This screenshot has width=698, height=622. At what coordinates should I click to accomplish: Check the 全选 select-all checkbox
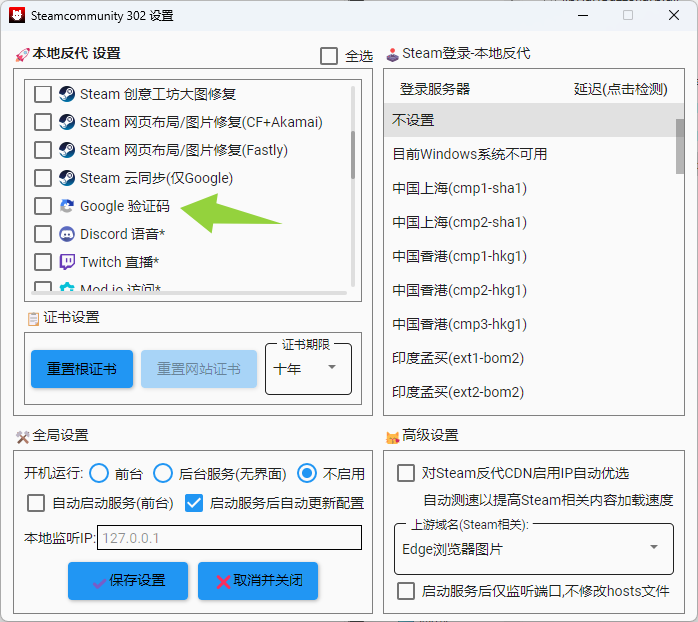(x=329, y=56)
